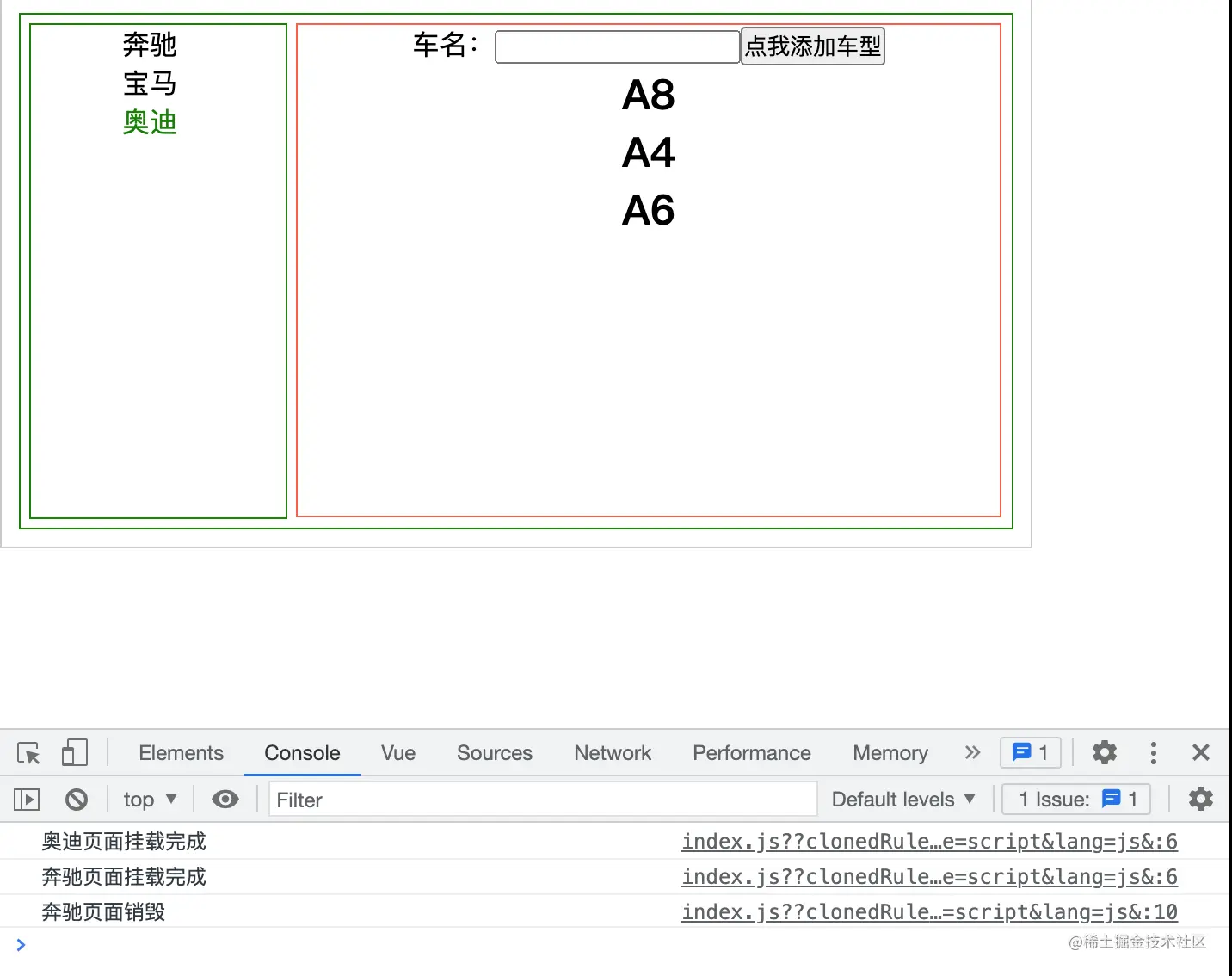Clear the console with the ban icon
1232x976 pixels.
pyautogui.click(x=77, y=800)
